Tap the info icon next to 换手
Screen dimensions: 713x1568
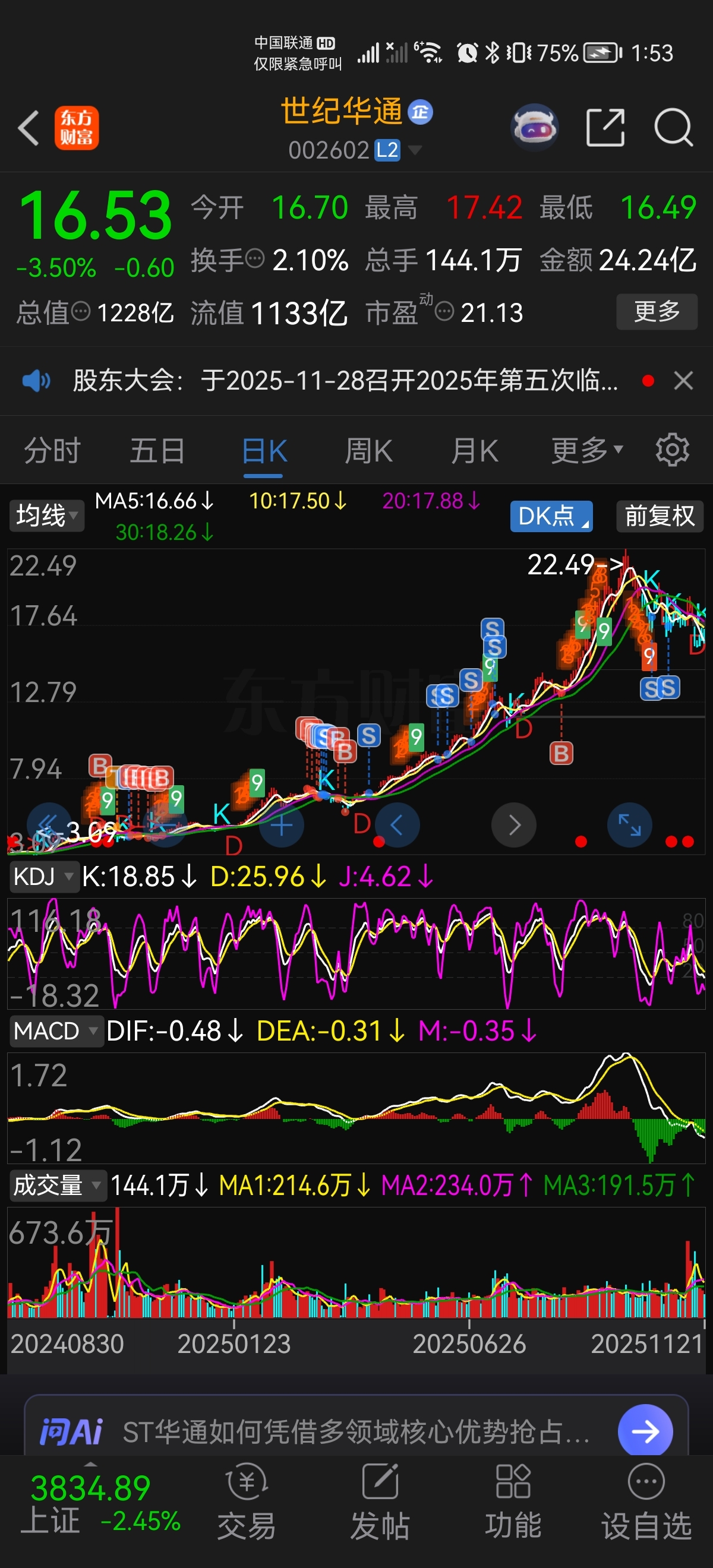click(254, 259)
